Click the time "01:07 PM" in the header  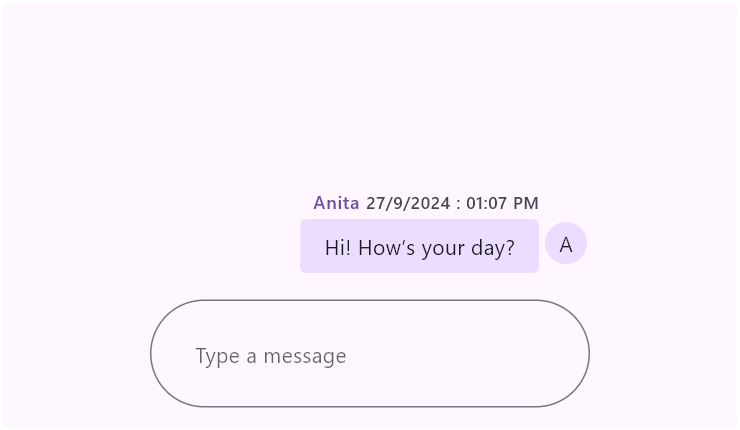502,203
